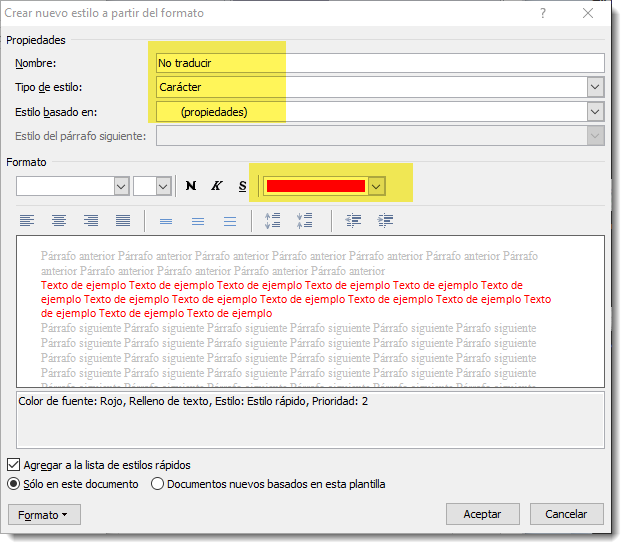Decrease paragraph spacing icon
This screenshot has width=627, height=549.
(304, 220)
